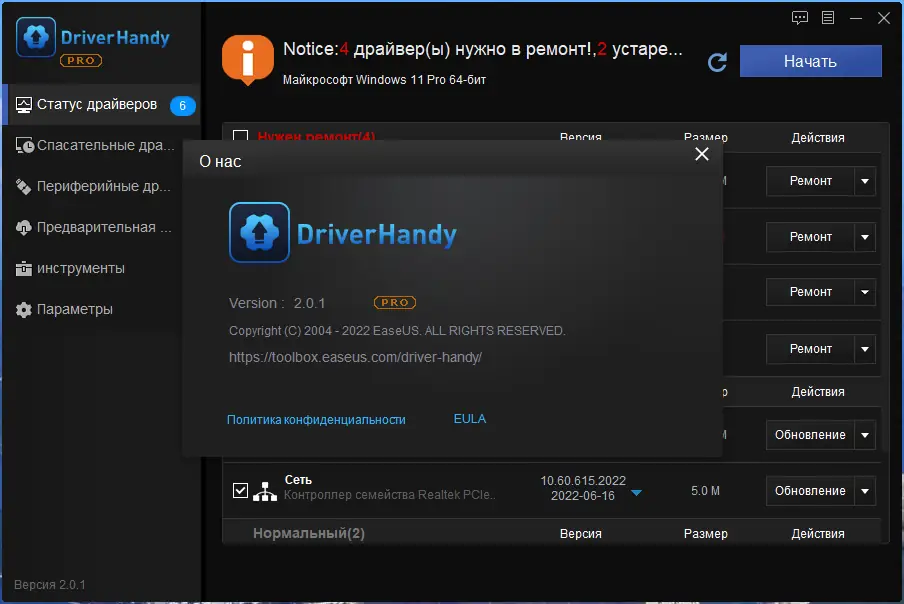This screenshot has height=604, width=904.
Task: Toggle the Нужен ремонт(4) select-all checkbox
Action: (240, 136)
